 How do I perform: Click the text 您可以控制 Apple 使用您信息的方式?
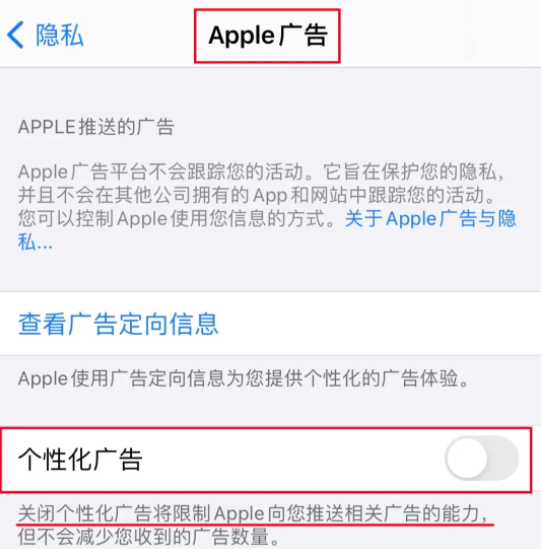tap(172, 219)
